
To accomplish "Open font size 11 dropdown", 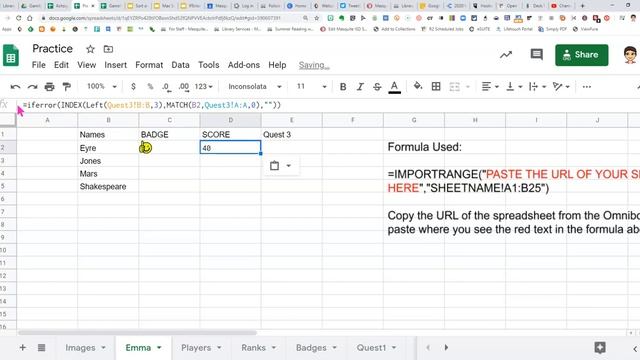I will [x=311, y=87].
